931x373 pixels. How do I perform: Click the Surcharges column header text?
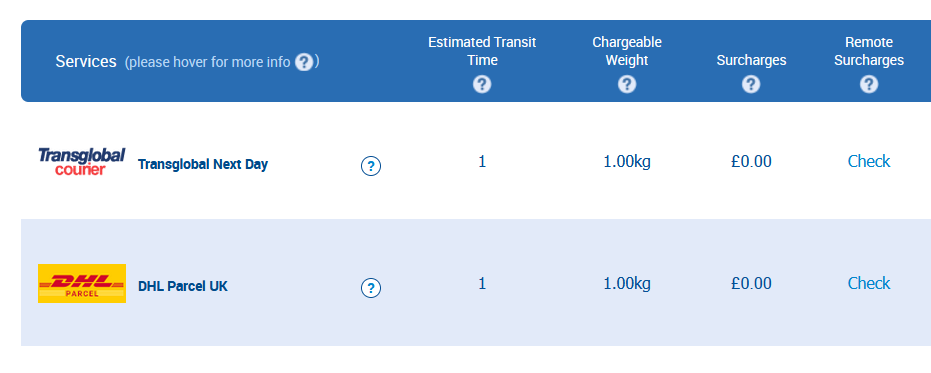tap(751, 60)
